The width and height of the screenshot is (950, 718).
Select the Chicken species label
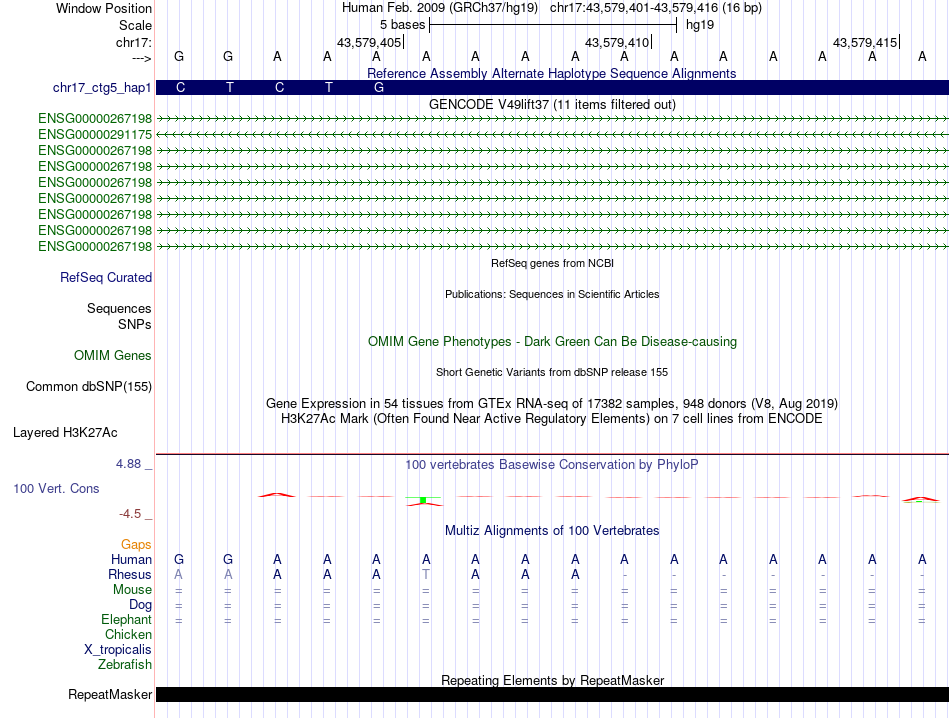coord(128,634)
